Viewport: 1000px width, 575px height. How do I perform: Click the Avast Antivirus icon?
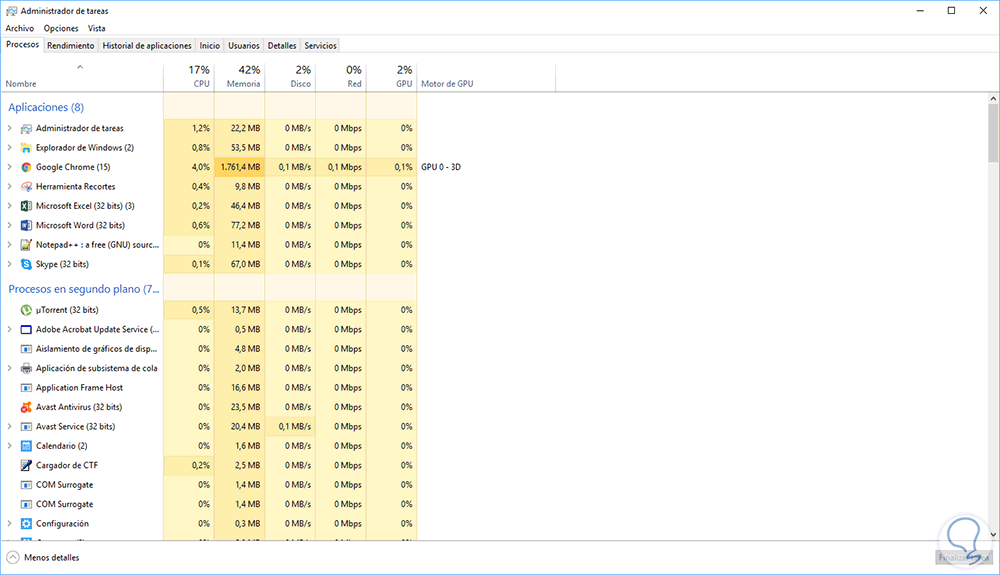(26, 407)
